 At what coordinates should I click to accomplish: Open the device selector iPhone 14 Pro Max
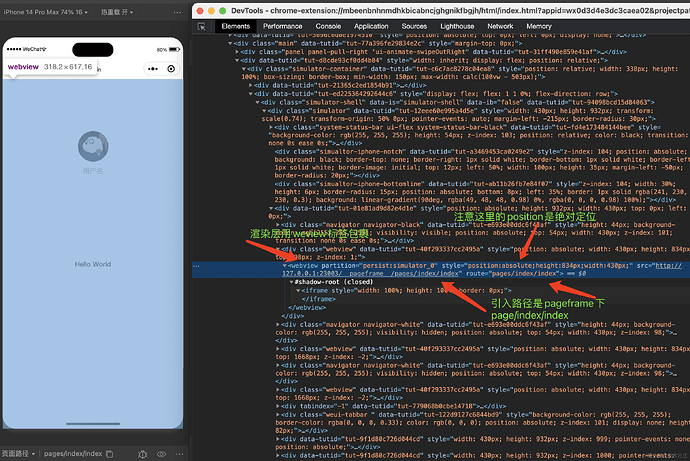coord(45,12)
